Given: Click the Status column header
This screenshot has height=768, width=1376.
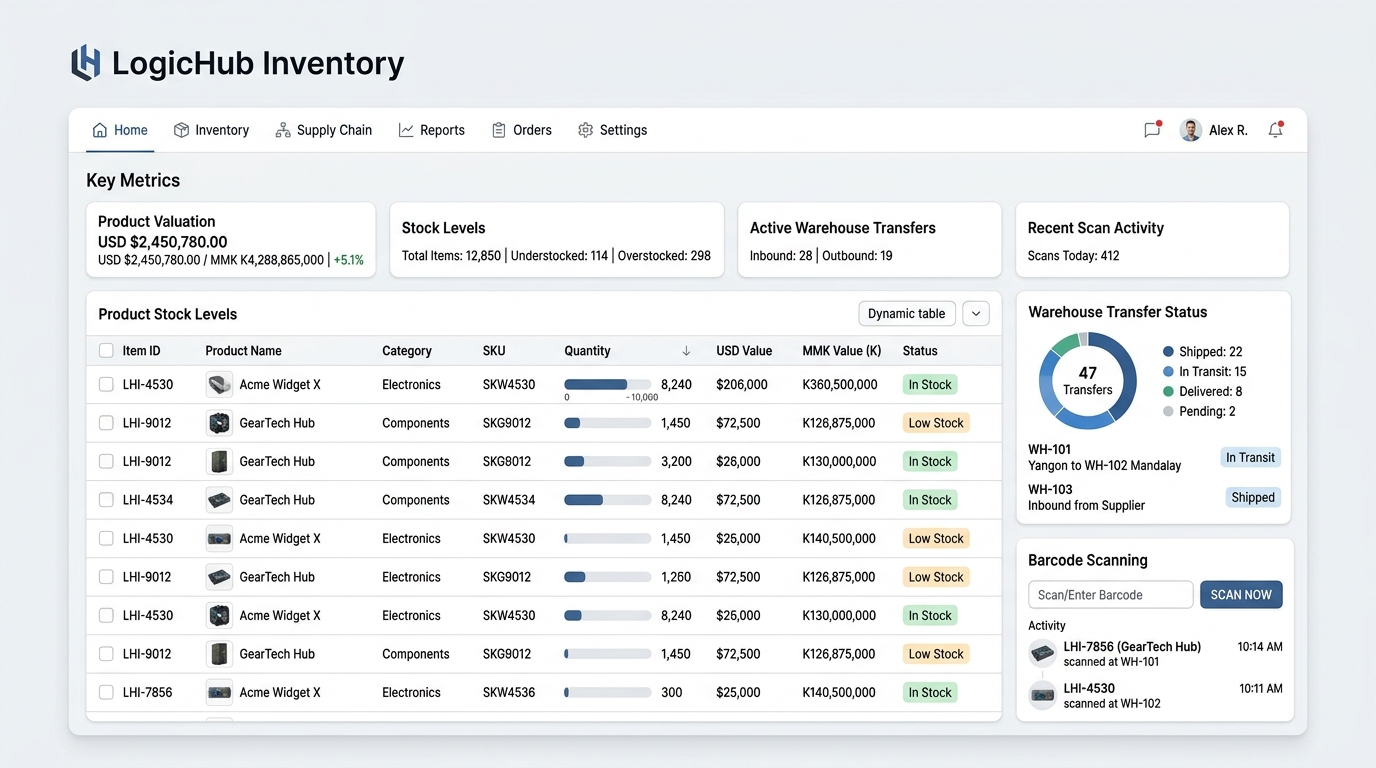Looking at the screenshot, I should click(920, 351).
